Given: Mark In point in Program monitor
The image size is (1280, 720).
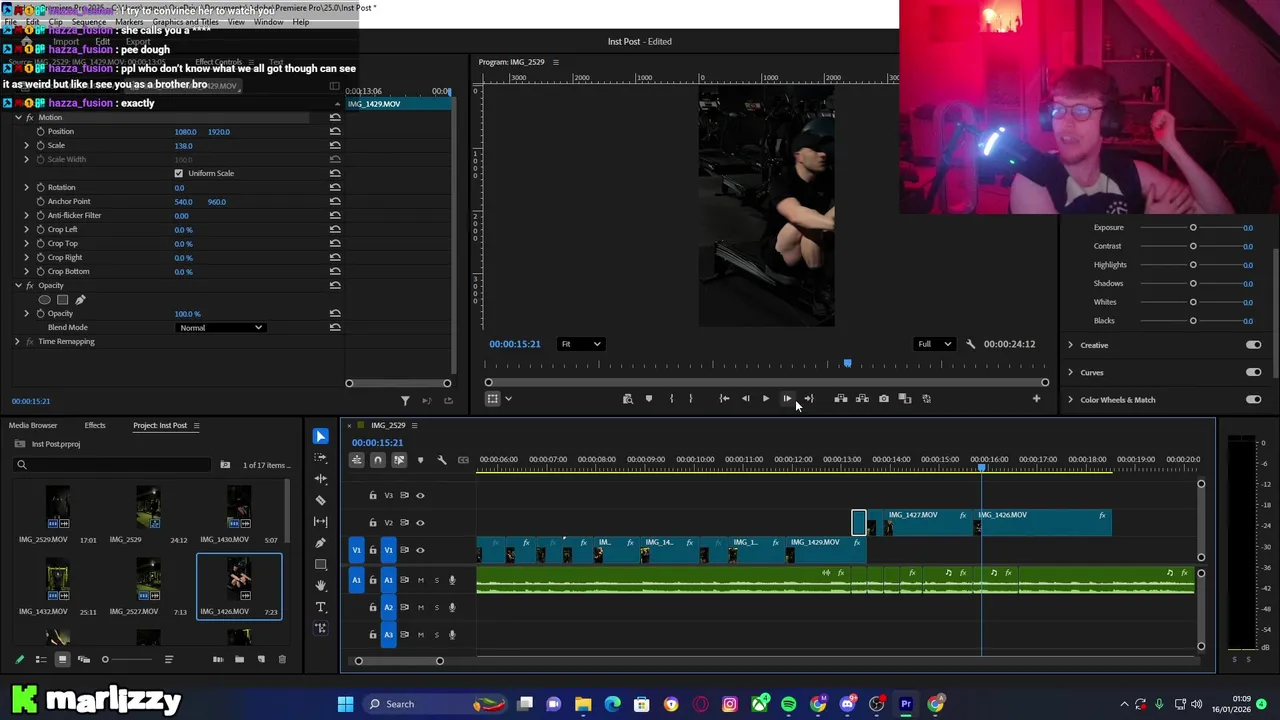Looking at the screenshot, I should (x=671, y=399).
